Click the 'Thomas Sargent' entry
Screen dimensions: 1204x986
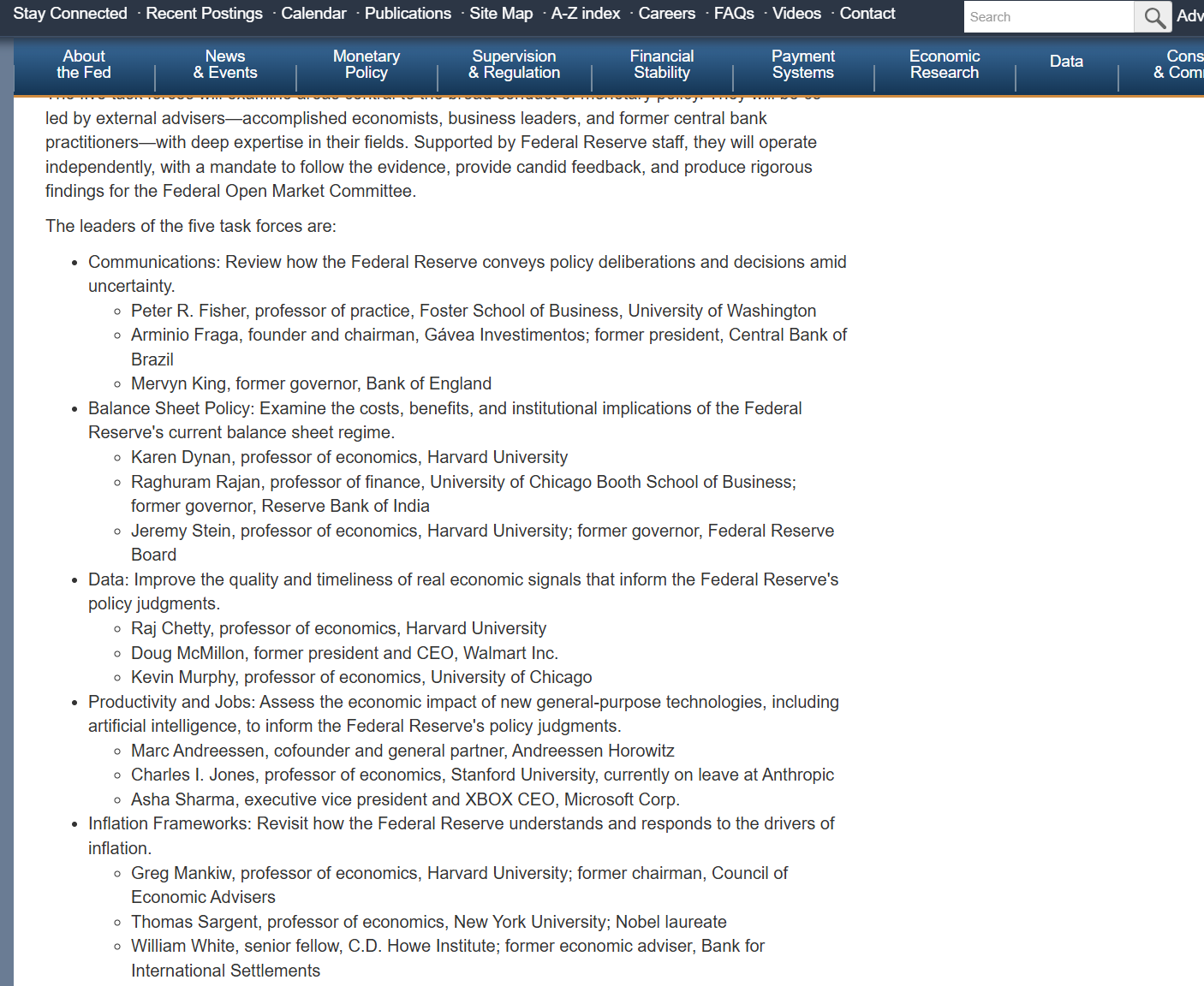(x=428, y=922)
